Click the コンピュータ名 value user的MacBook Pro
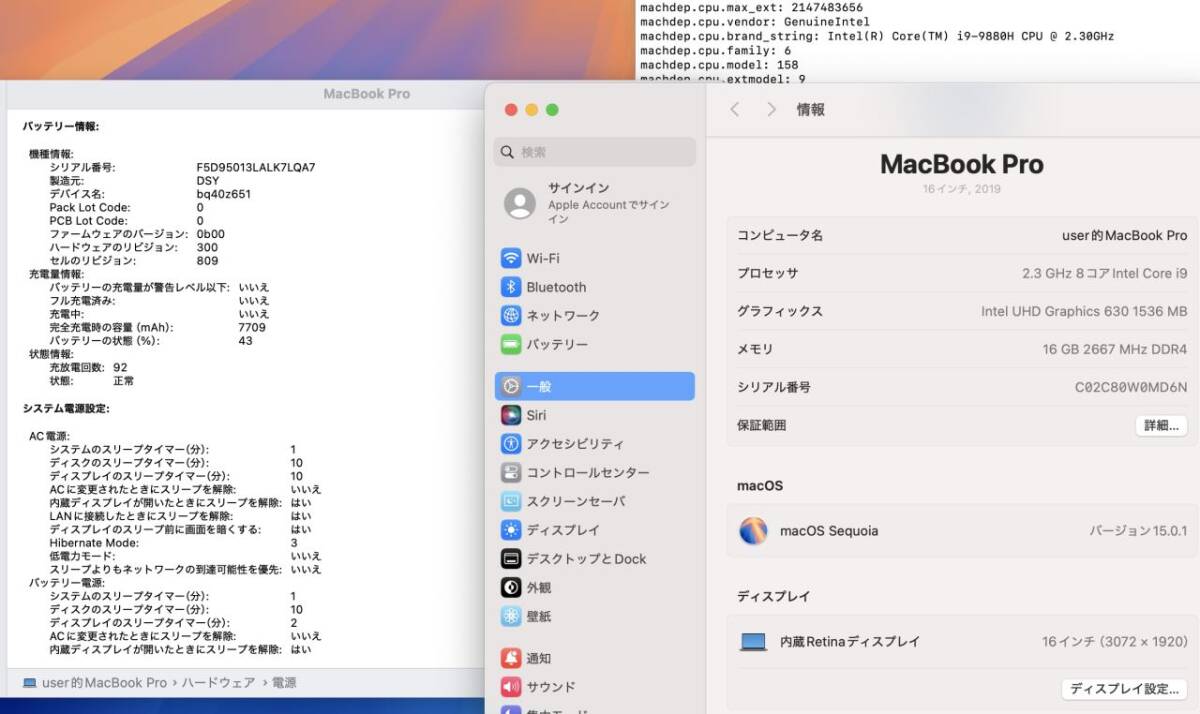This screenshot has height=714, width=1200. (x=1124, y=235)
